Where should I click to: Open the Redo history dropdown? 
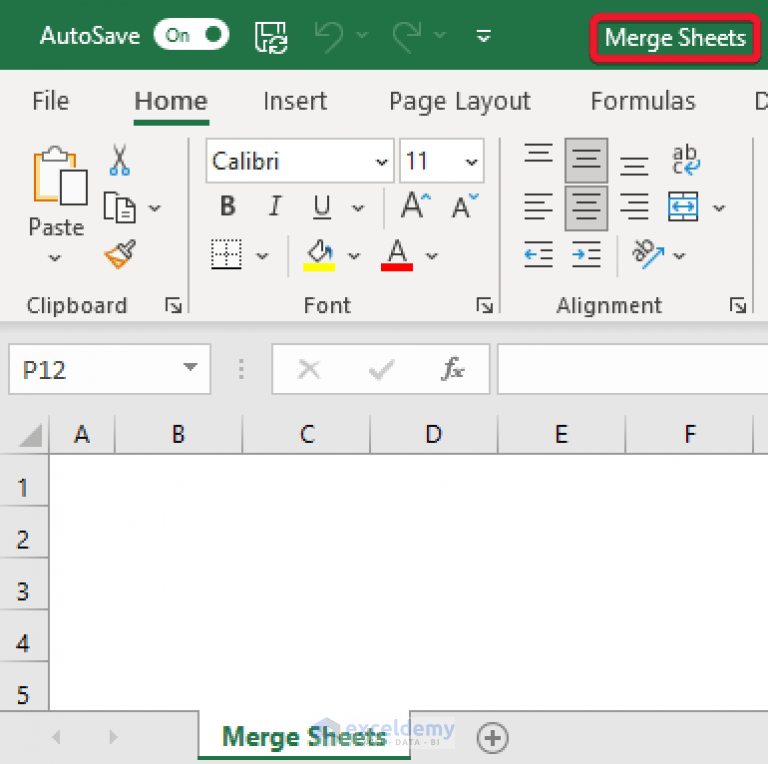440,35
